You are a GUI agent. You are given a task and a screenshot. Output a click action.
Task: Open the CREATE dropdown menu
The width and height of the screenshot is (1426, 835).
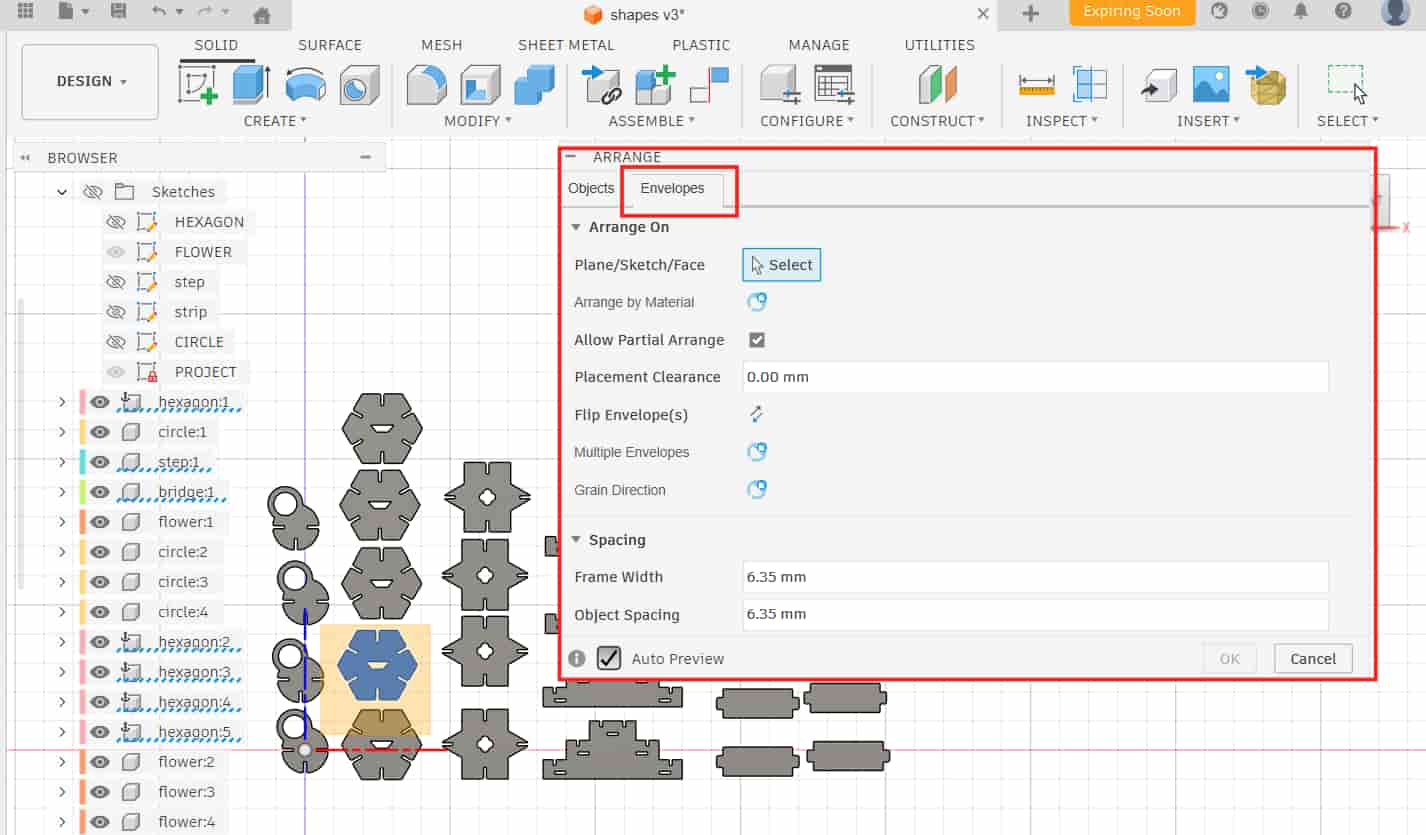[275, 121]
